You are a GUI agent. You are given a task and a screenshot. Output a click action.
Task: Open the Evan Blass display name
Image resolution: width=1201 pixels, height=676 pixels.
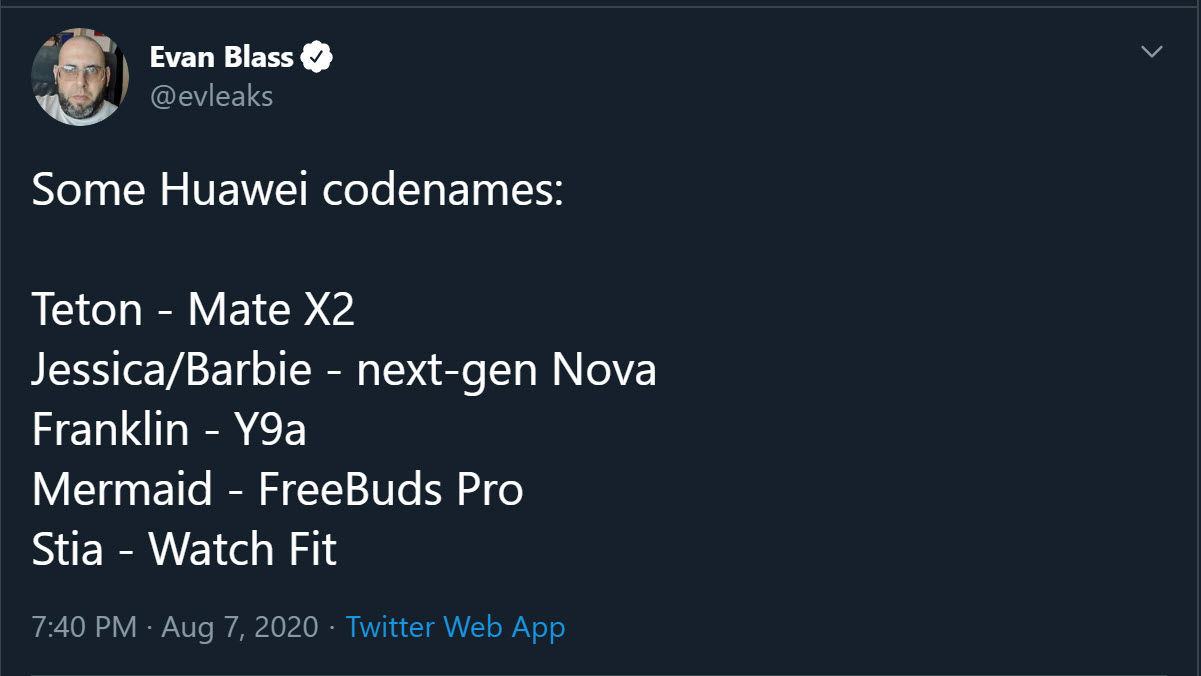[221, 58]
